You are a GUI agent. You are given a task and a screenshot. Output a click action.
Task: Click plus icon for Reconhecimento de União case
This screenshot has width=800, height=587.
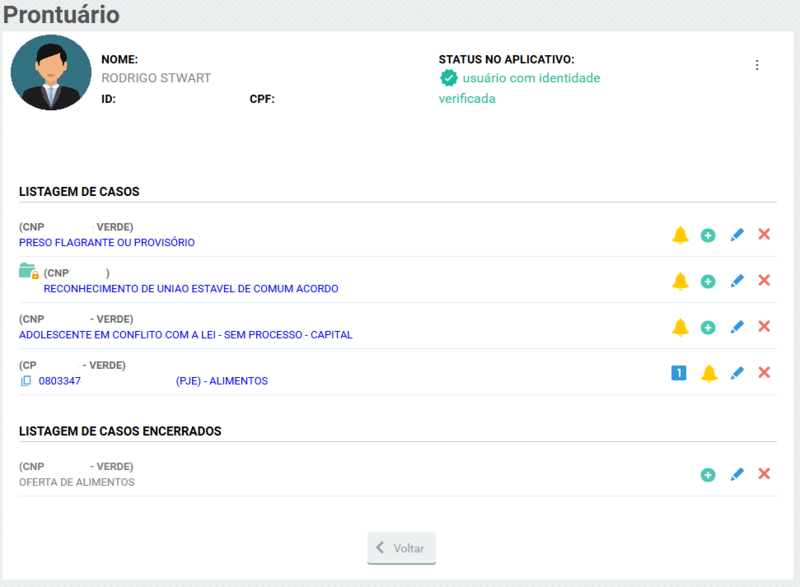tap(708, 281)
